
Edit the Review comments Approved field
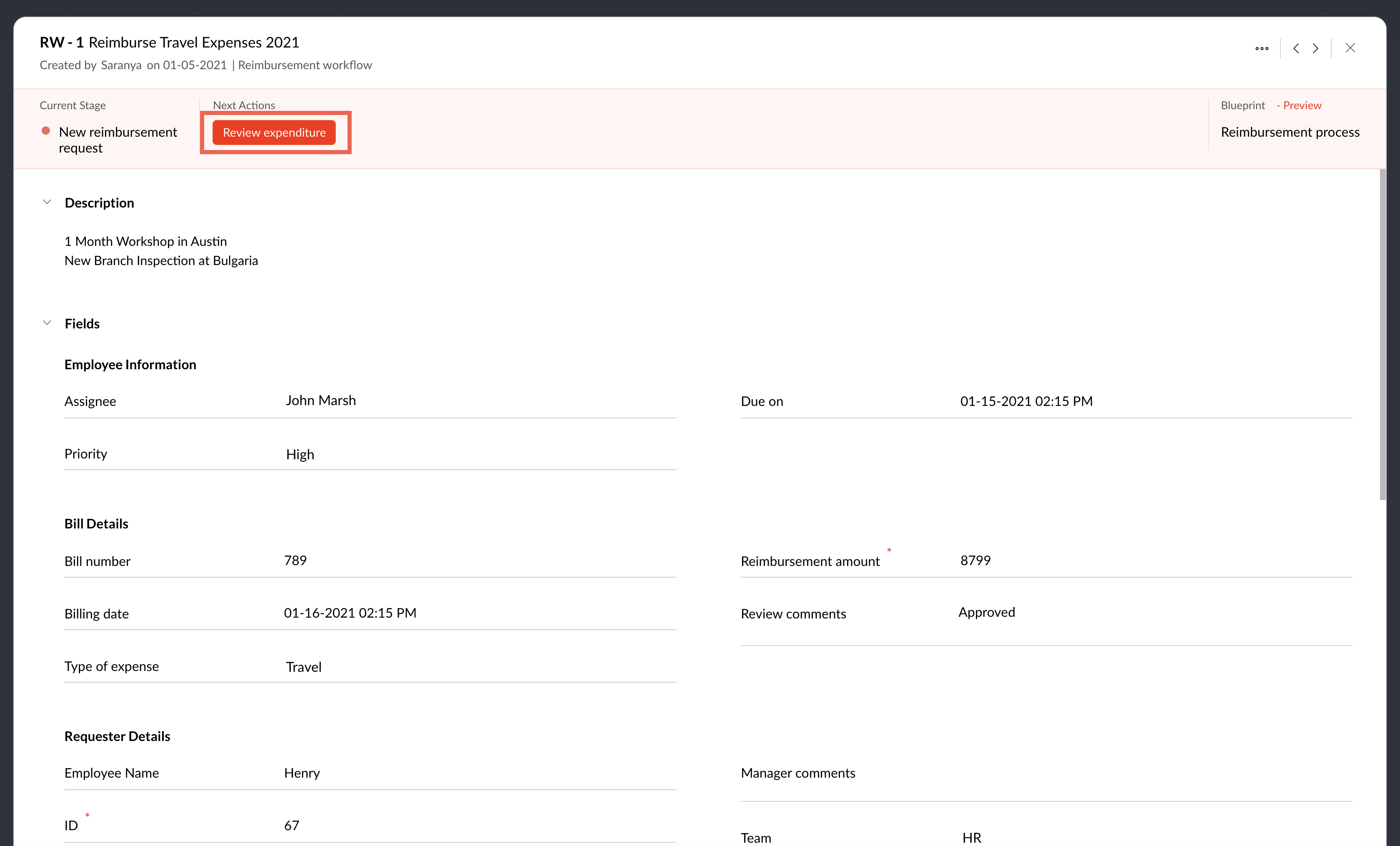986,613
